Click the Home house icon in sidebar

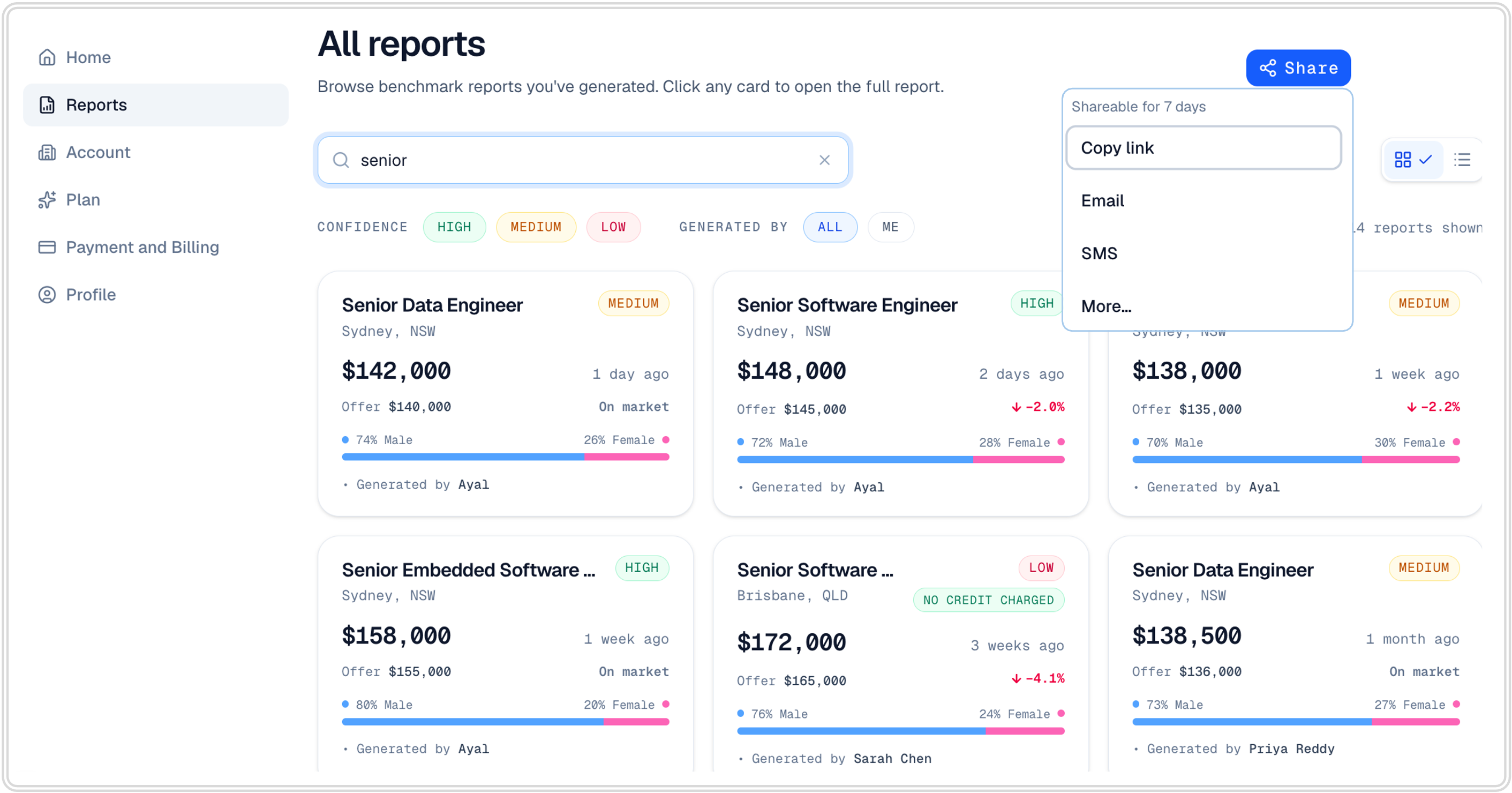(x=47, y=57)
